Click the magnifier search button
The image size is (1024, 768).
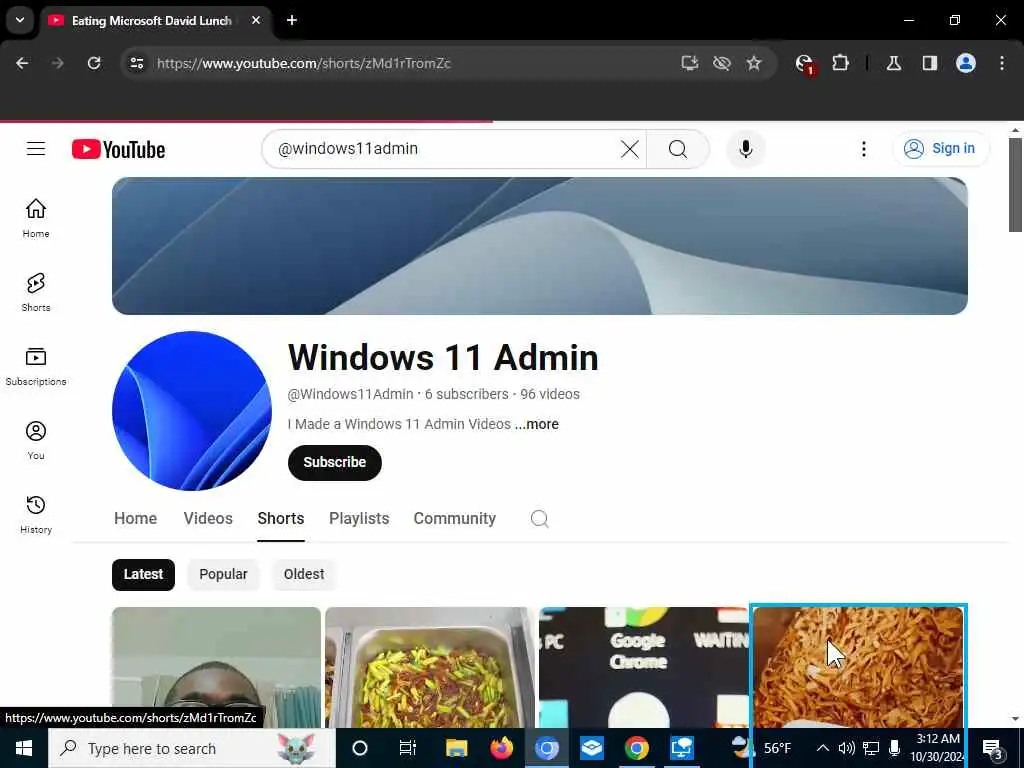677,149
